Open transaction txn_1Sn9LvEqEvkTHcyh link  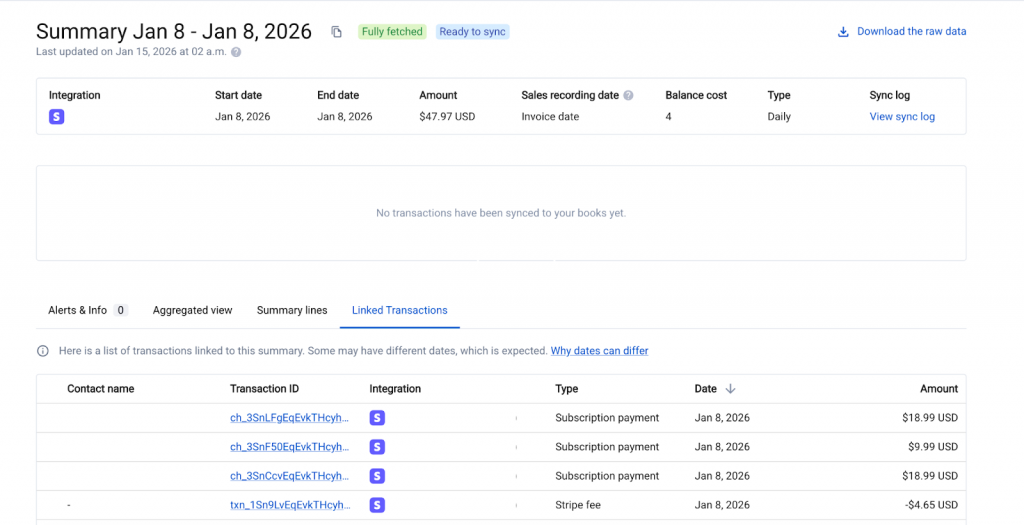click(x=290, y=505)
